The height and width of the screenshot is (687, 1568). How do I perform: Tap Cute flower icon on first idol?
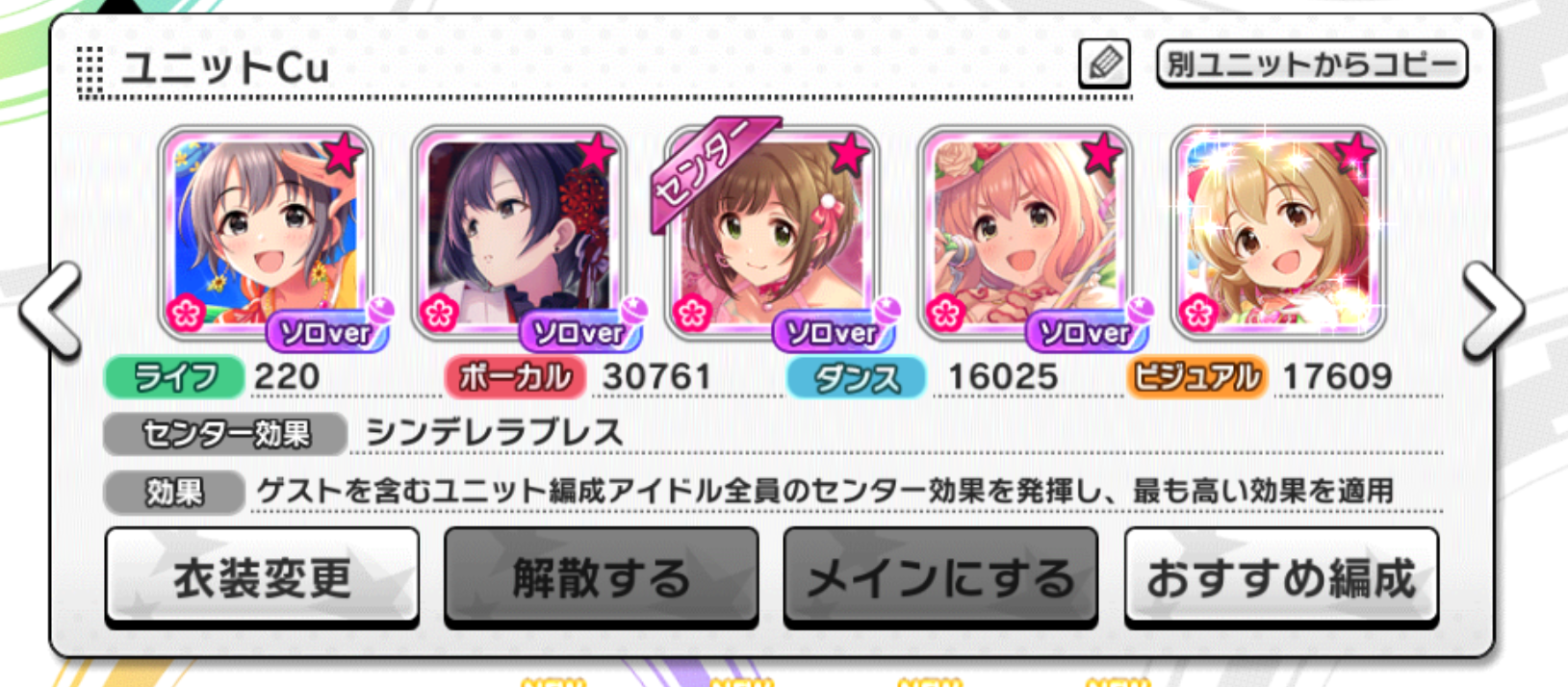click(x=185, y=313)
